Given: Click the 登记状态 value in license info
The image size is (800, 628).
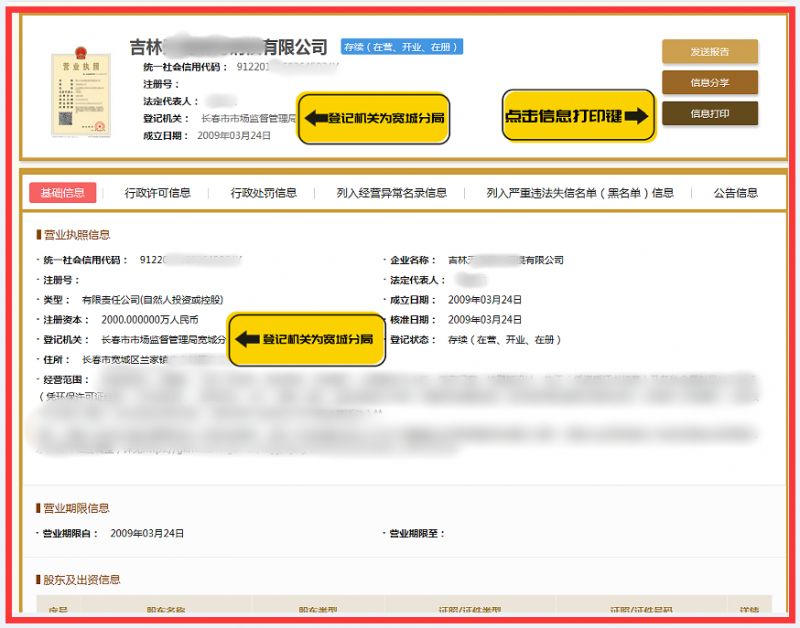Looking at the screenshot, I should 504,340.
